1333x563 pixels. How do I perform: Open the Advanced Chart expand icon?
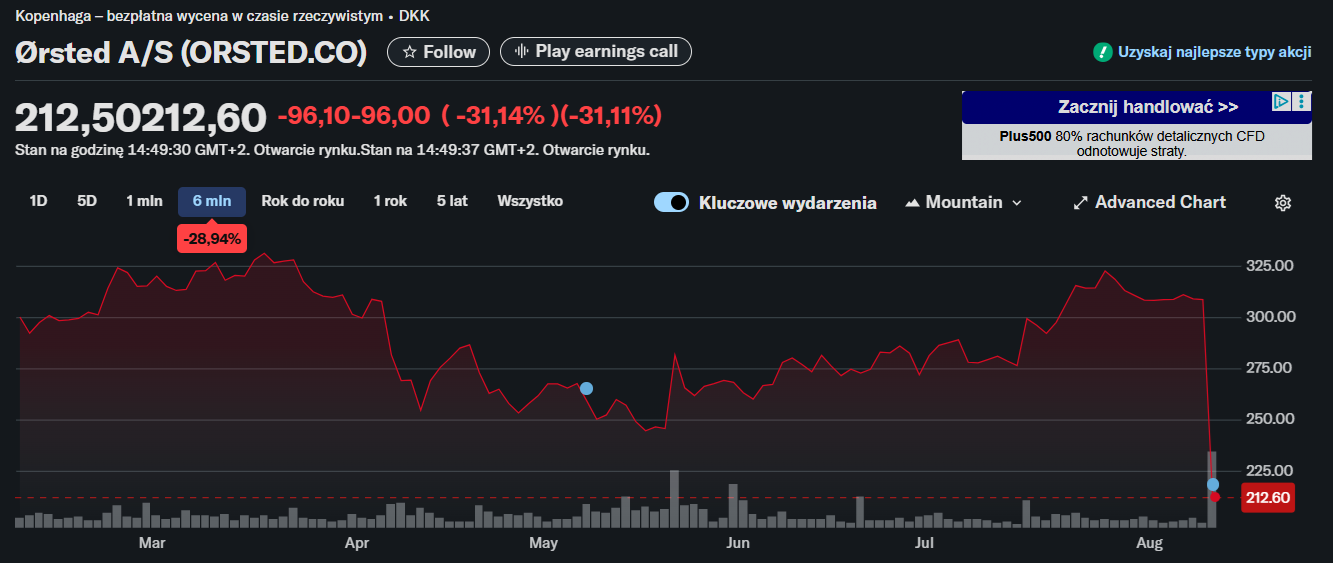click(1080, 203)
